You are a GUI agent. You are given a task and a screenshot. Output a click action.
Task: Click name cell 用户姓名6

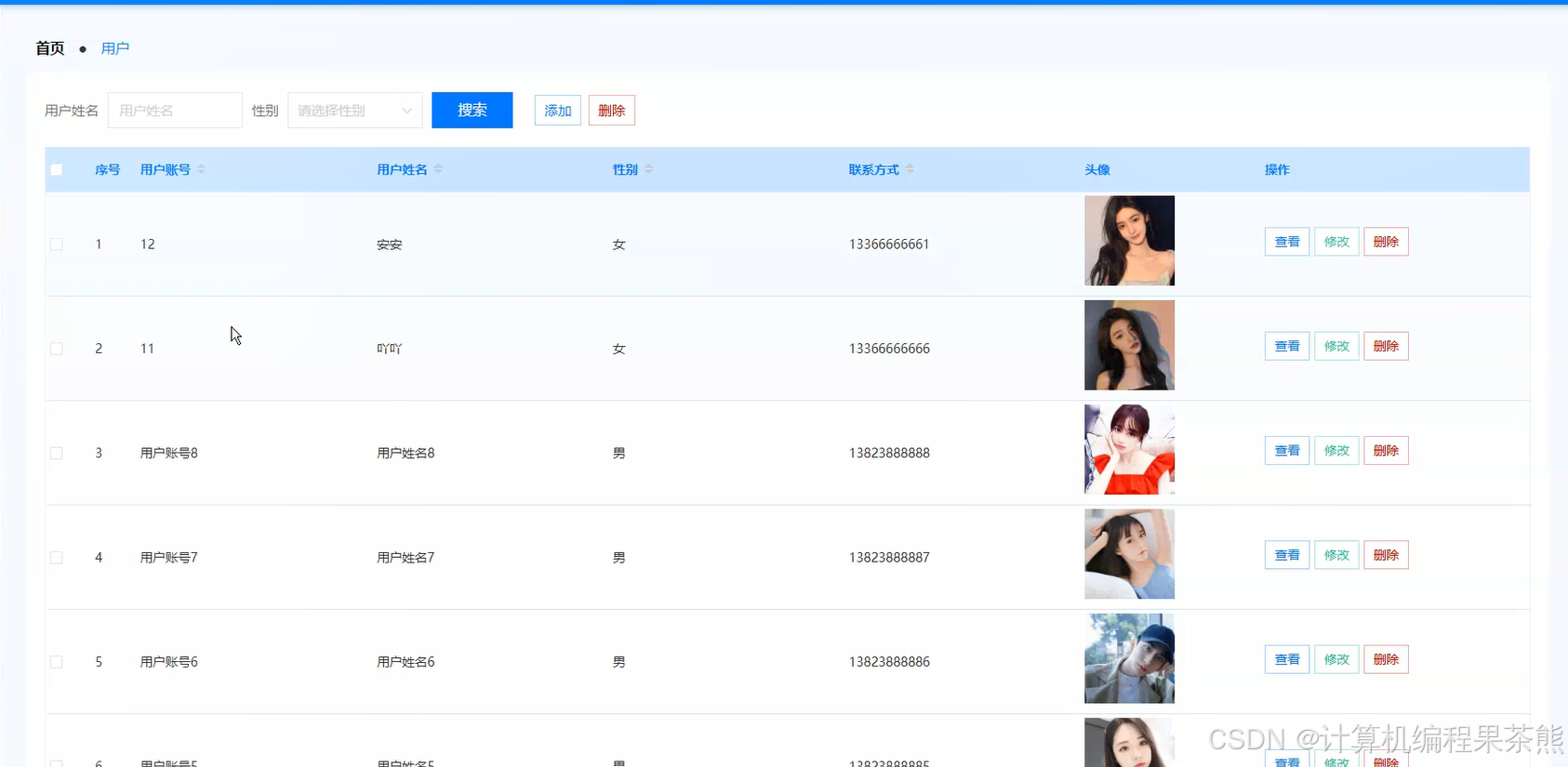pos(405,662)
